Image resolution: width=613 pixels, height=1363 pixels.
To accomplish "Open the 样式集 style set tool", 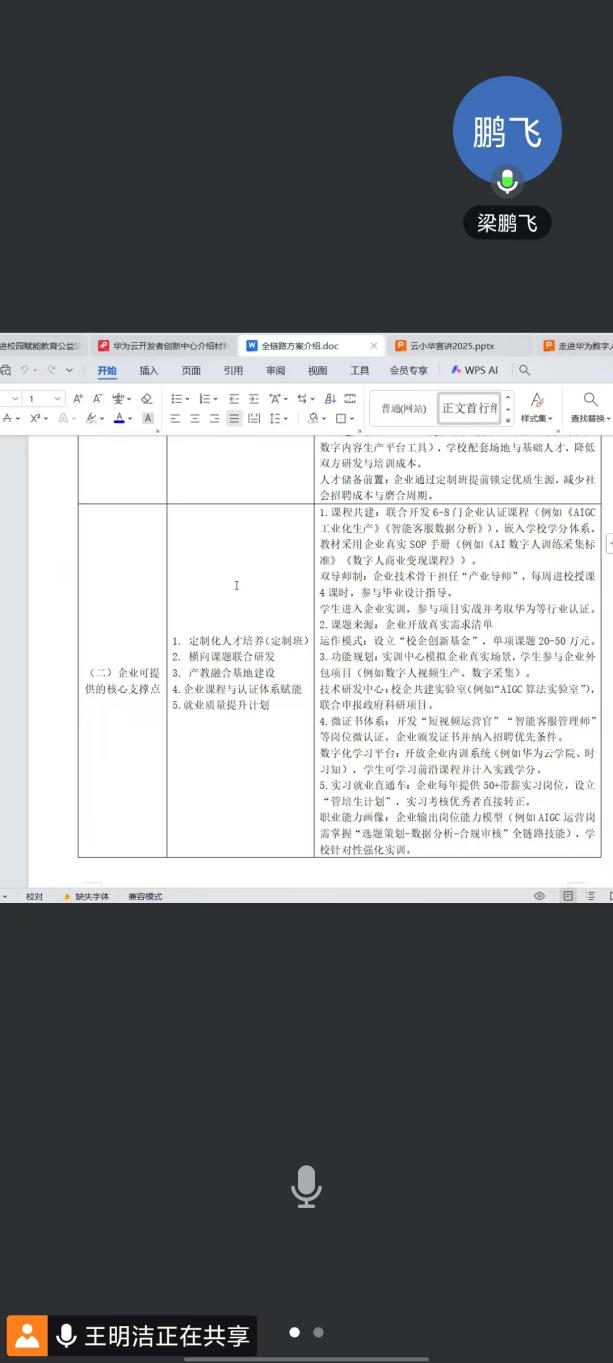I will [537, 406].
